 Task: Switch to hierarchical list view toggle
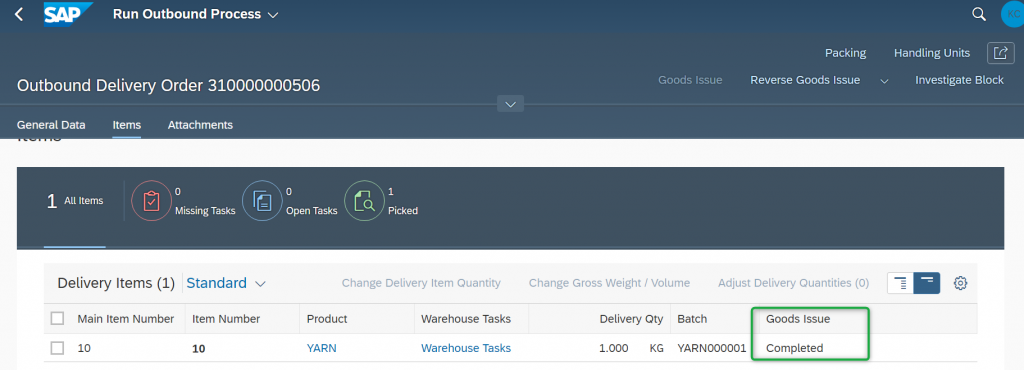(901, 283)
